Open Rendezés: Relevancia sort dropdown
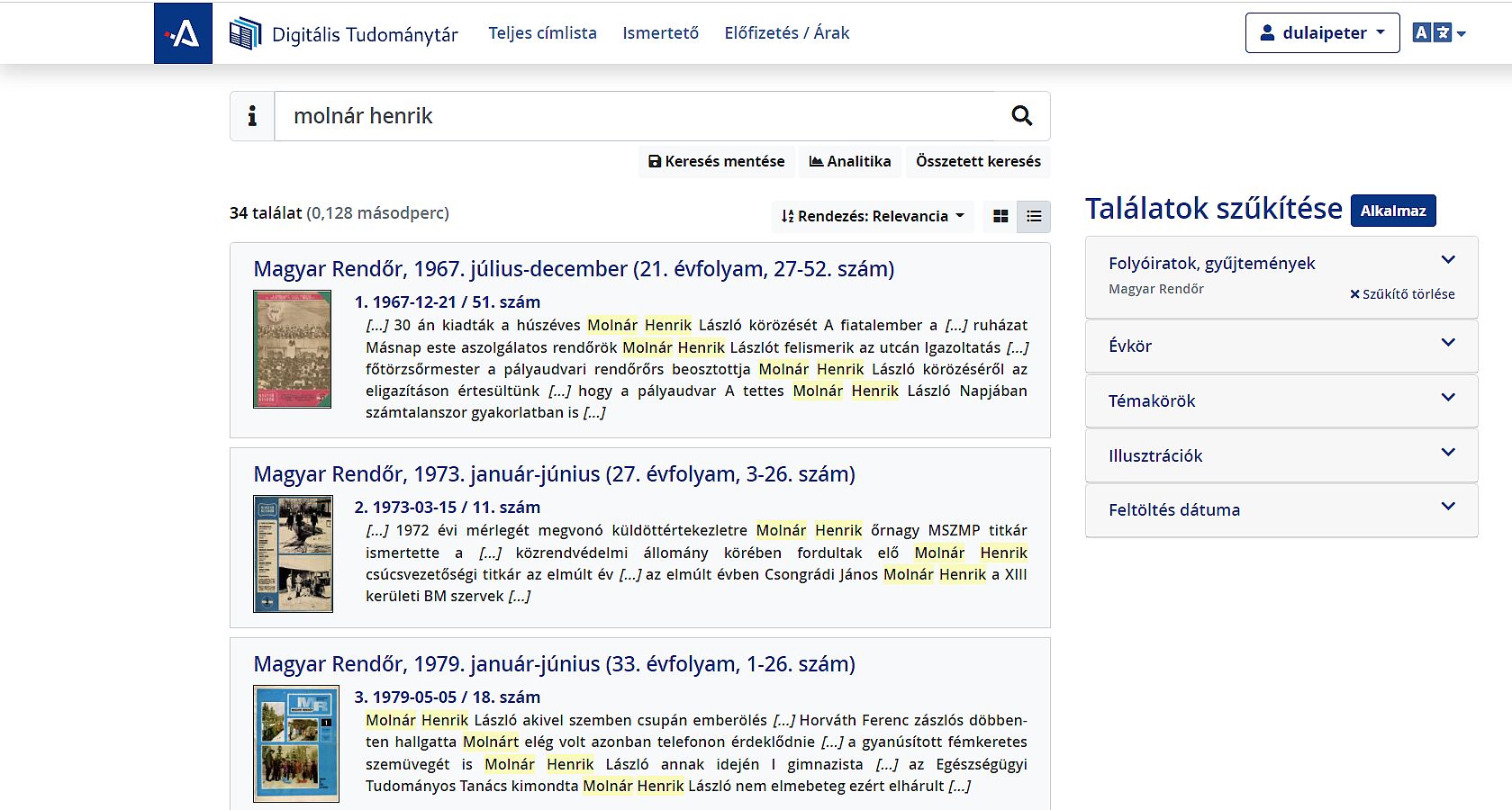This screenshot has width=1512, height=810. (x=873, y=216)
